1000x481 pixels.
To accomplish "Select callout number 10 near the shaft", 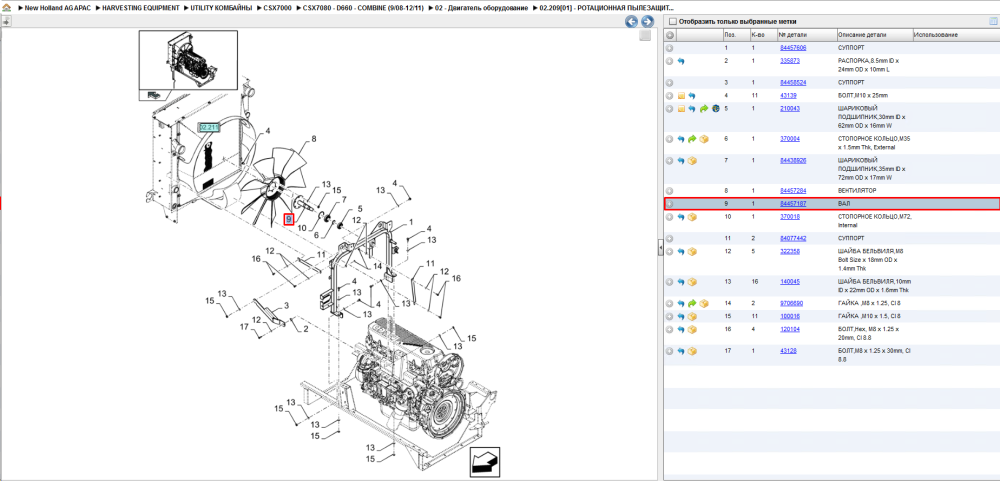I will pyautogui.click(x=302, y=228).
